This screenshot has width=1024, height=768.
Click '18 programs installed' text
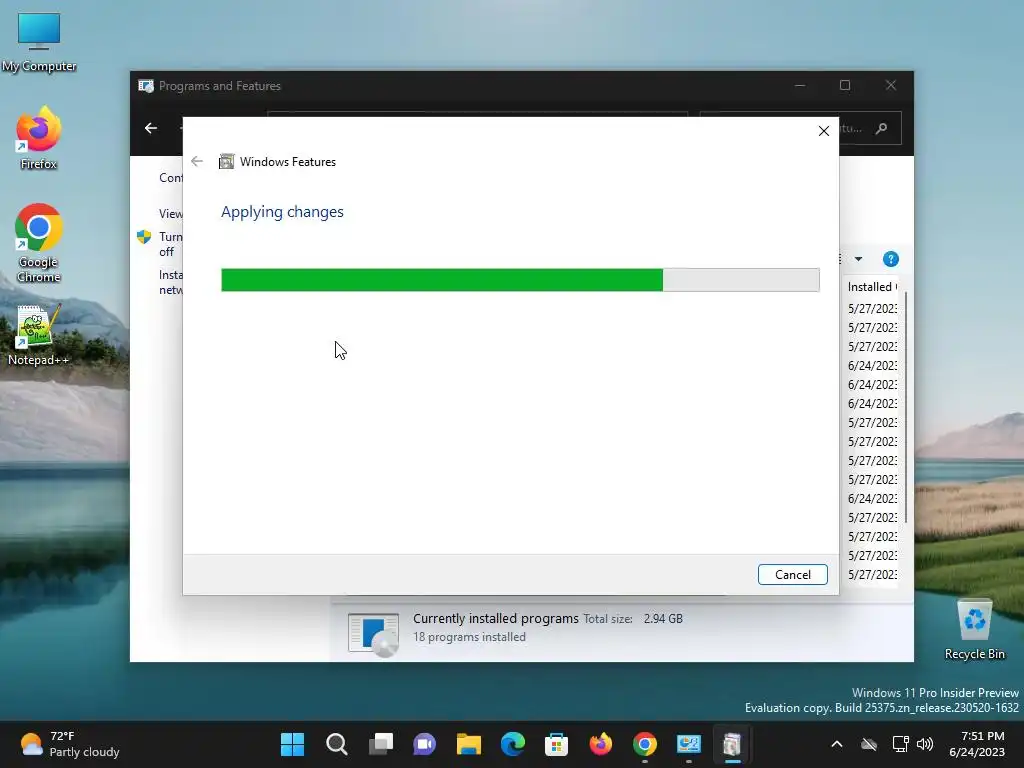tap(469, 637)
